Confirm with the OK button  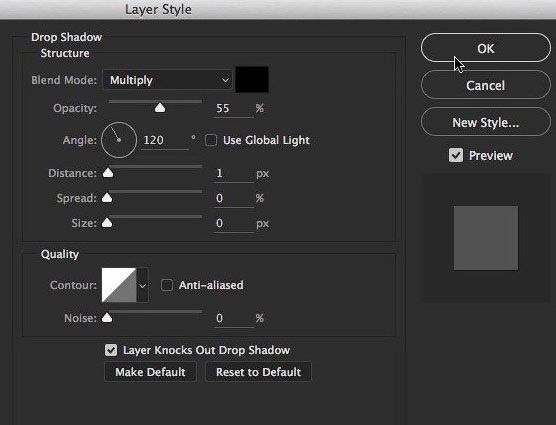(x=486, y=48)
